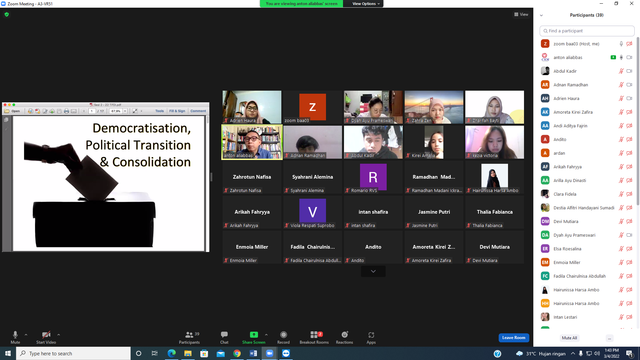This screenshot has width=640, height=360.
Task: Open the more options ellipsis in Participants panel
Action: [x=609, y=338]
